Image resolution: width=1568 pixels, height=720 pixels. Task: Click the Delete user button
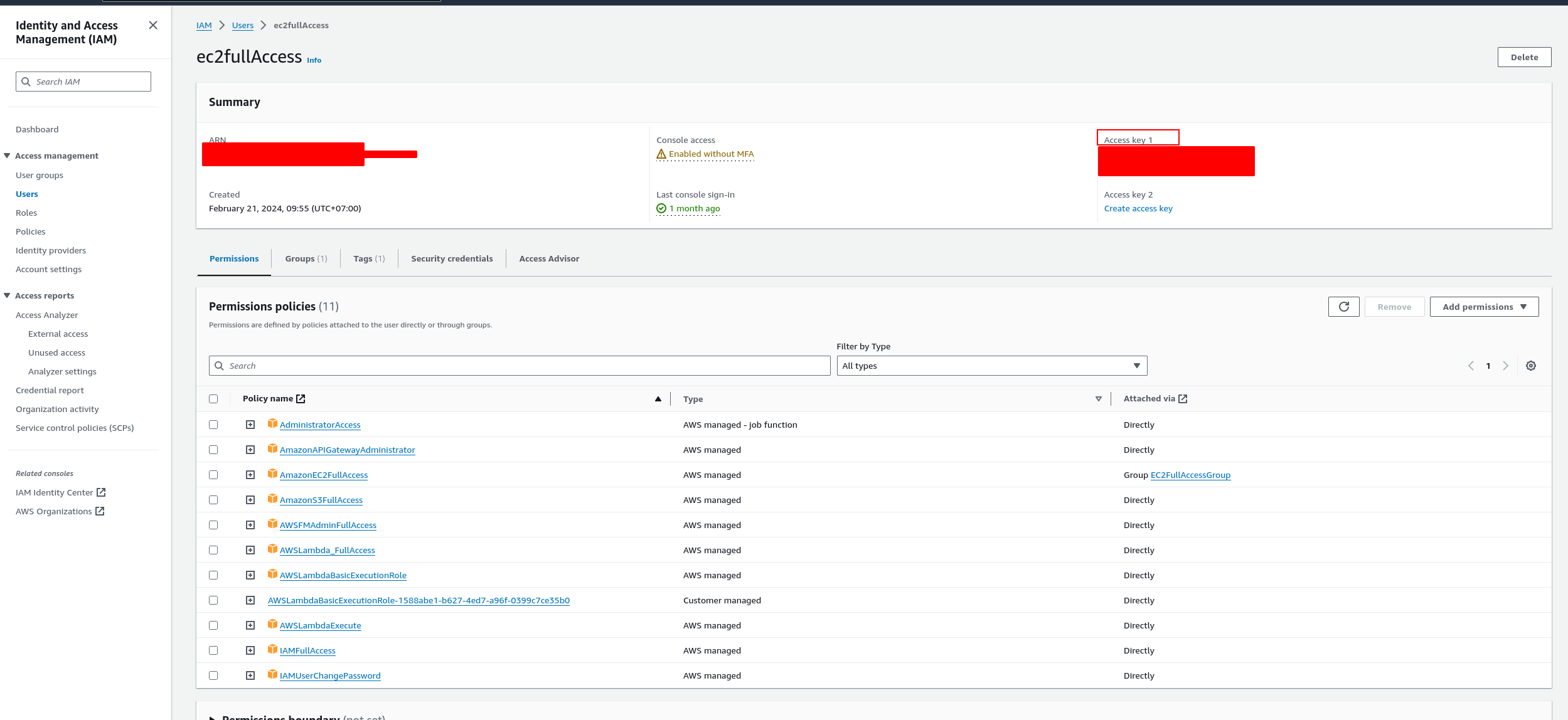click(1524, 57)
